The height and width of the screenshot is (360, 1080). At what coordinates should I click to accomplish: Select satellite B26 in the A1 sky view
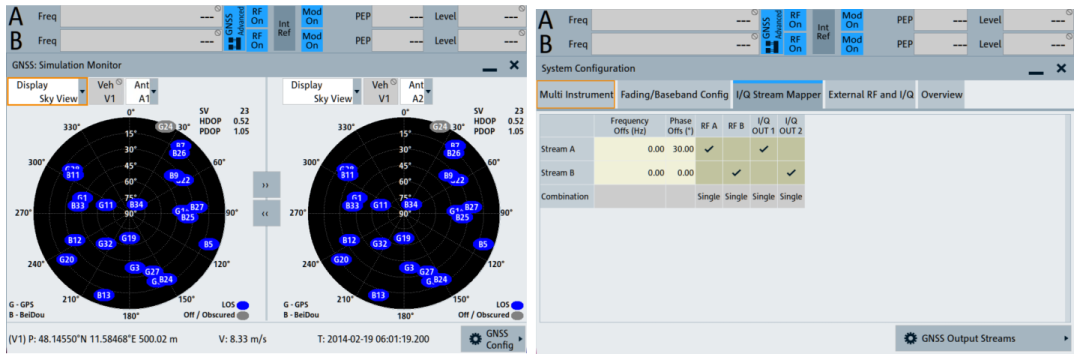point(180,153)
